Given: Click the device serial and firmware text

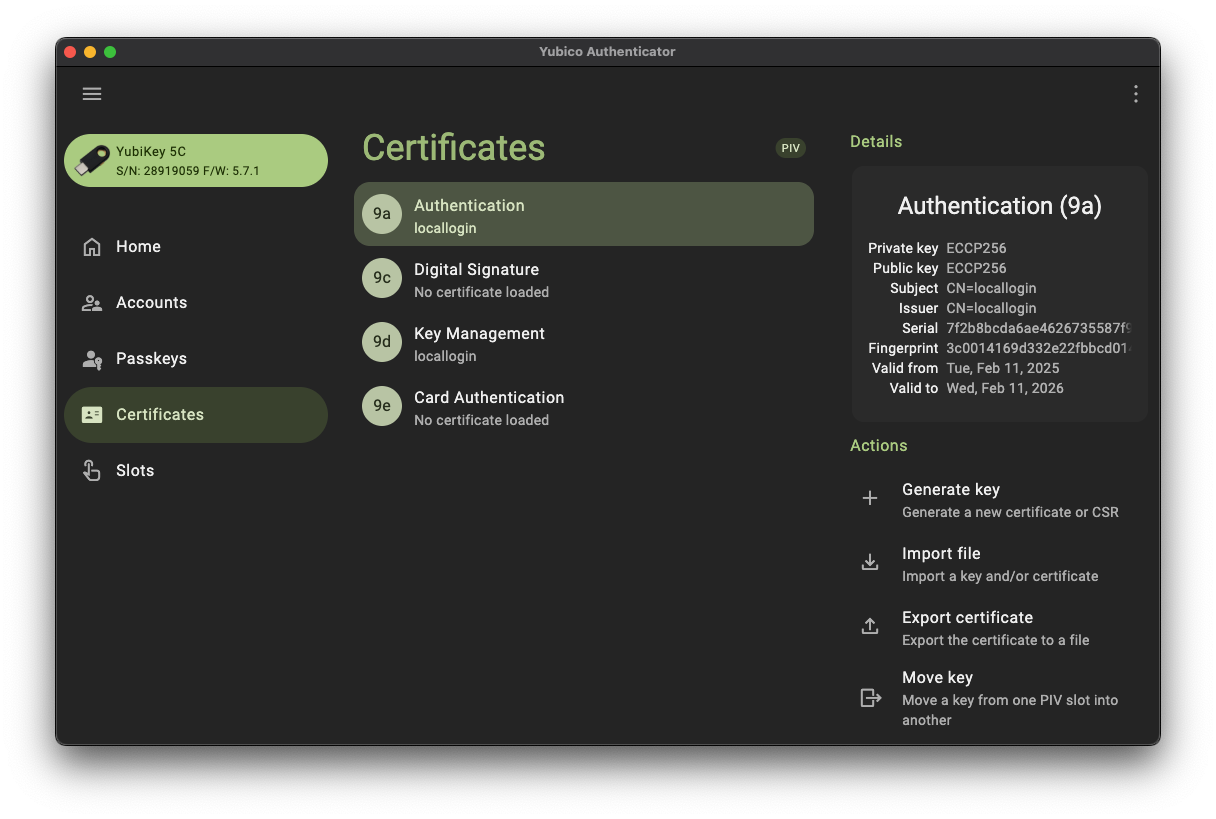Looking at the screenshot, I should [x=188, y=171].
